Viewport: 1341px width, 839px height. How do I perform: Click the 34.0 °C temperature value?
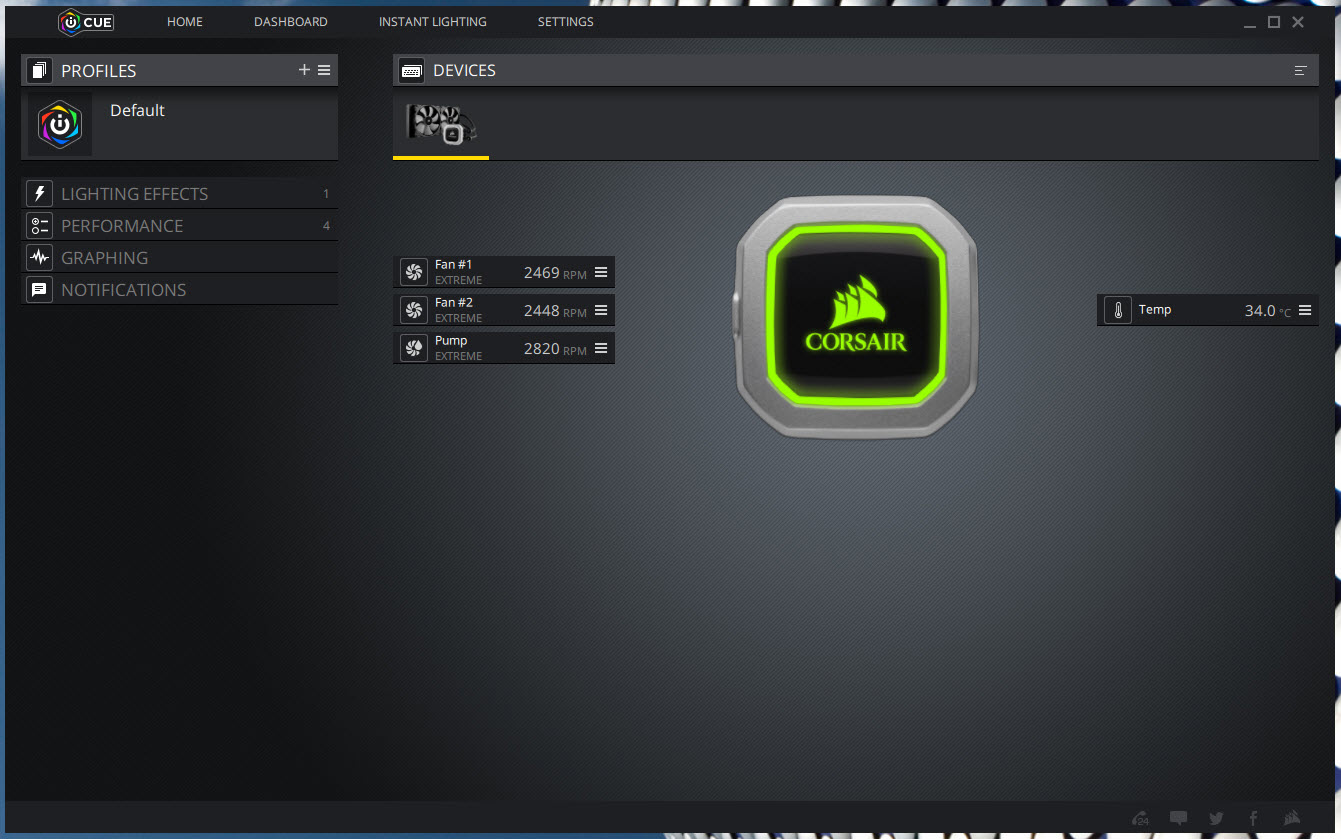[x=1267, y=311]
